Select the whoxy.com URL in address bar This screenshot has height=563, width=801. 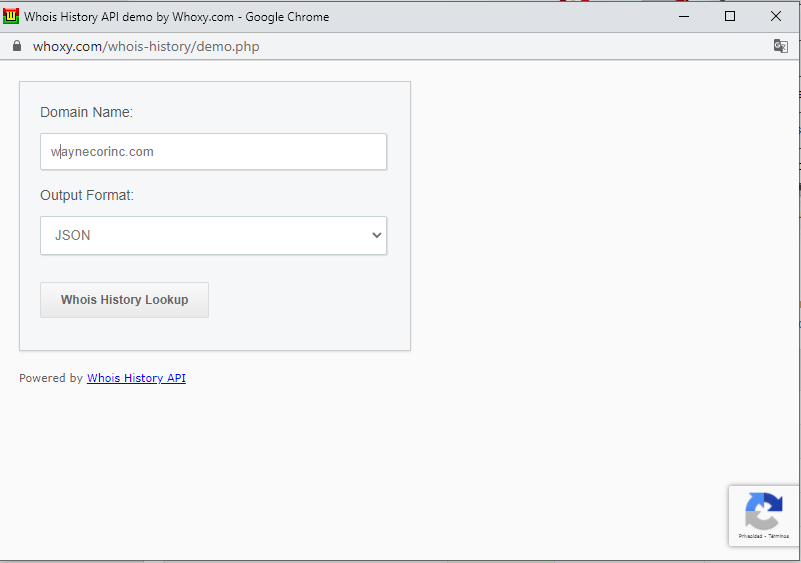pos(146,46)
